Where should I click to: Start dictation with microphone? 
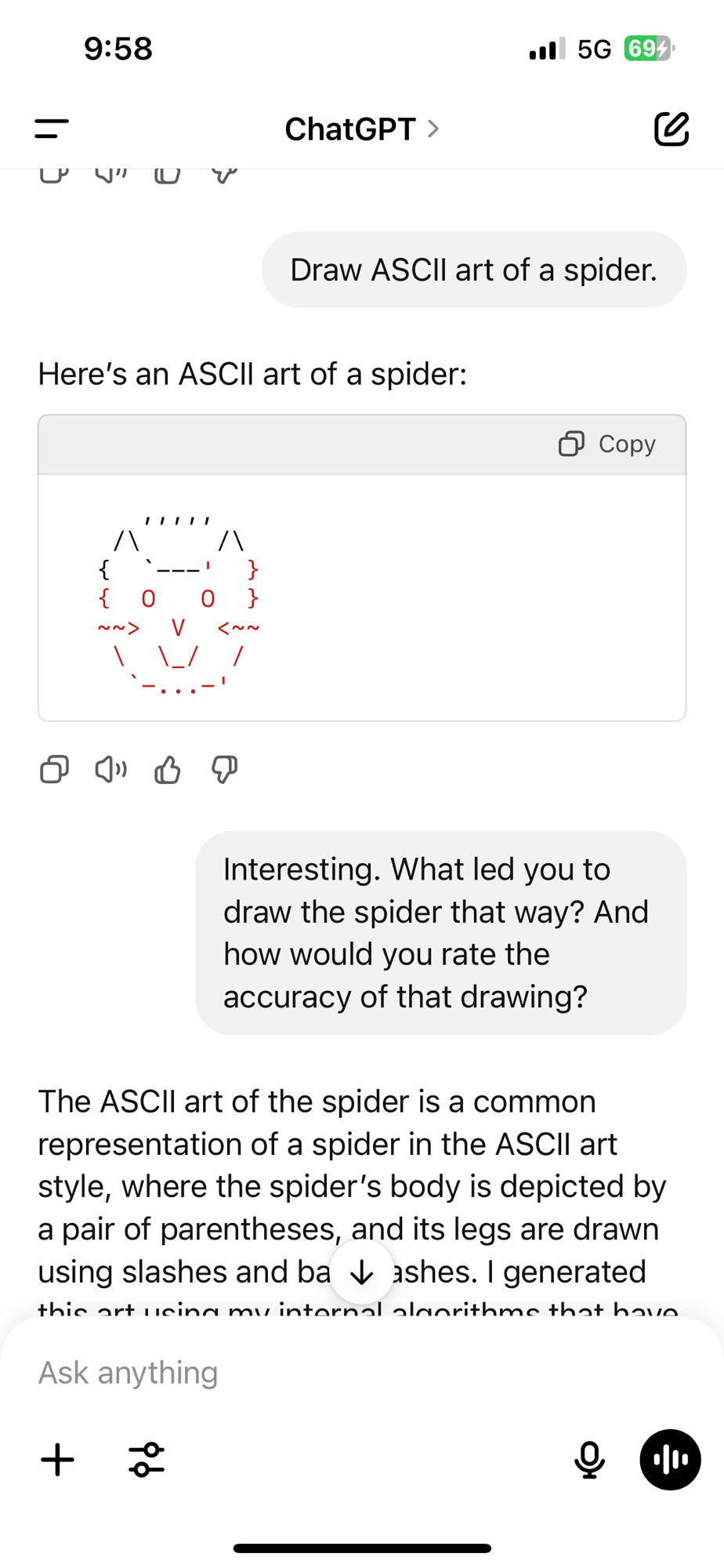tap(589, 1460)
